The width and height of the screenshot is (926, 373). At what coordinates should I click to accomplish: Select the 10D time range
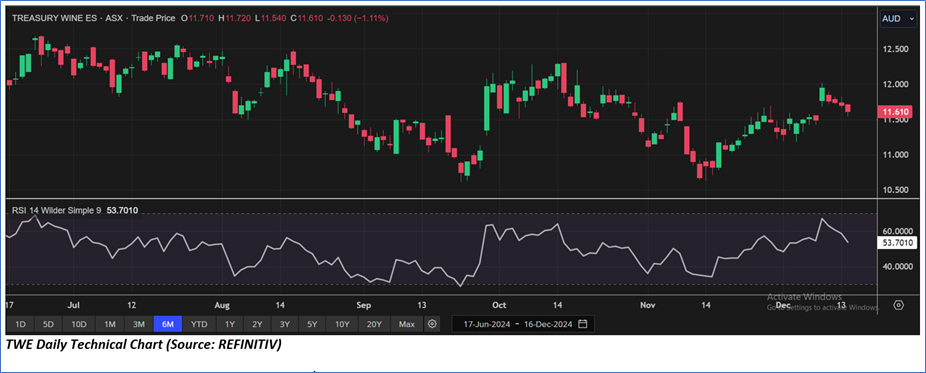(79, 324)
